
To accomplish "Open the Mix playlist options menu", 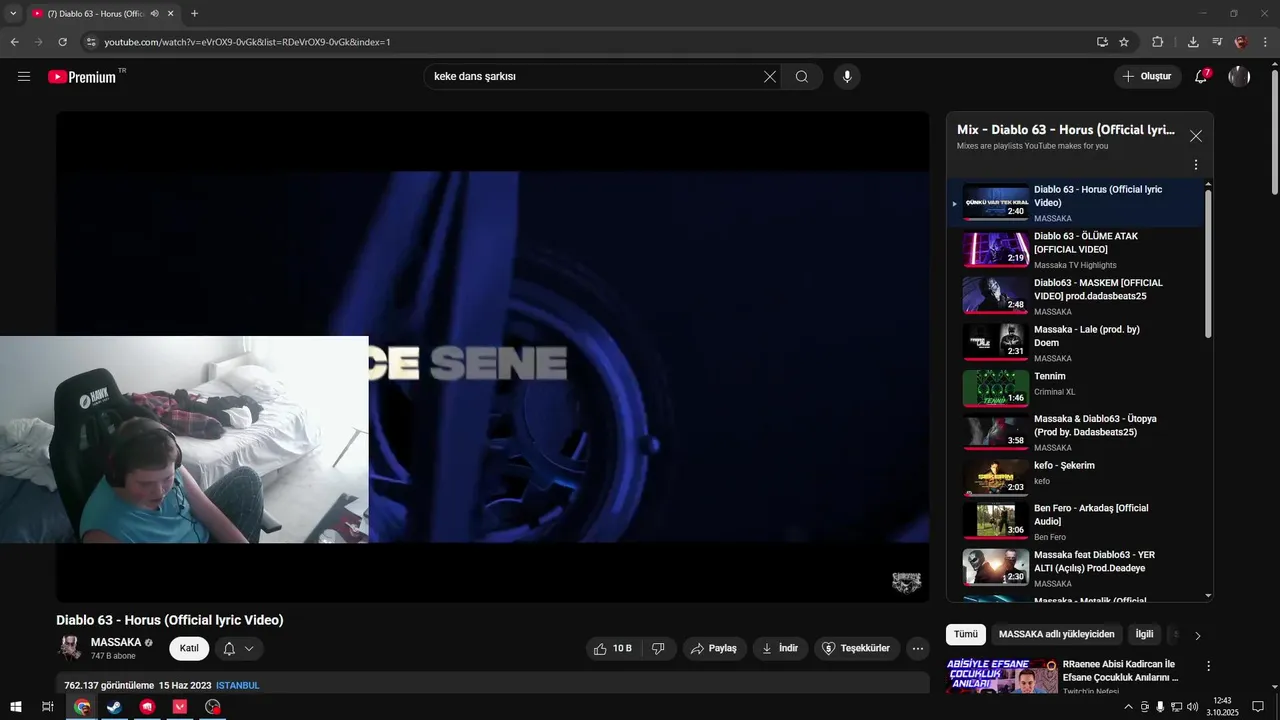I will 1195,165.
